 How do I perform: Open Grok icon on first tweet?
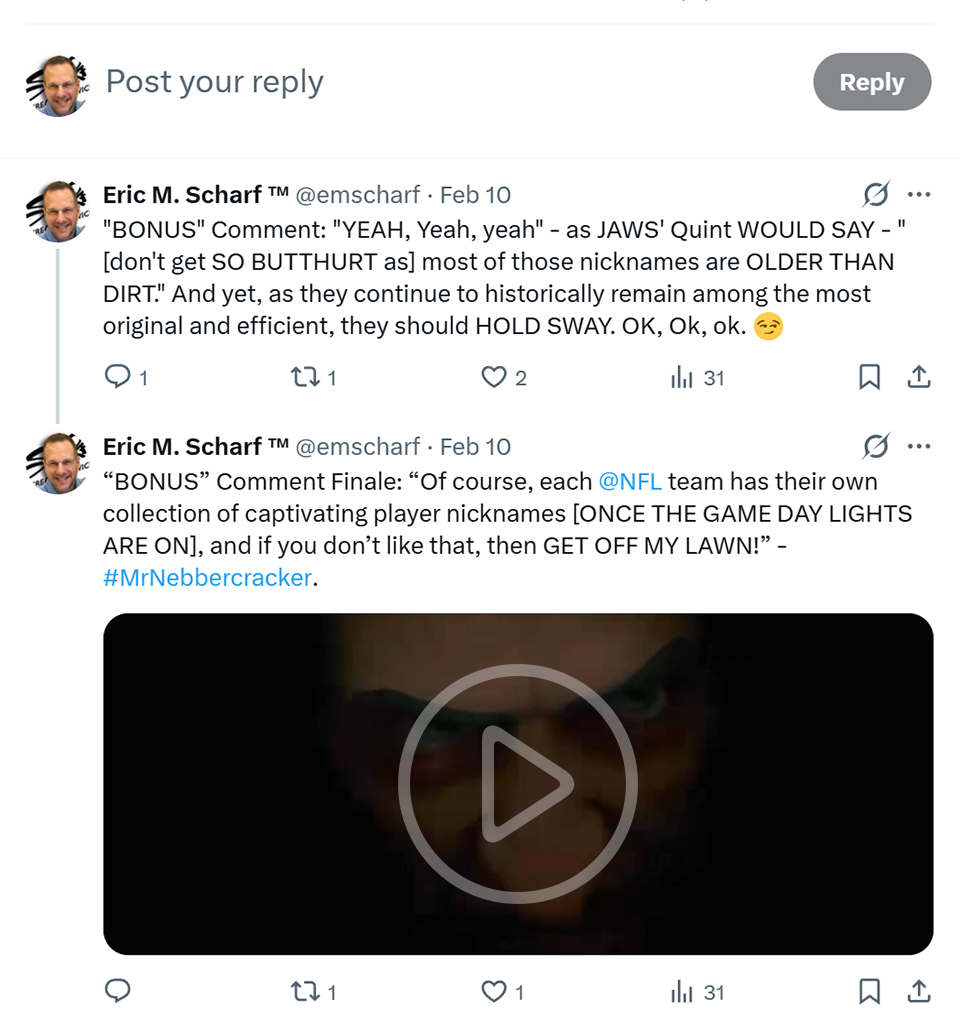tap(876, 194)
